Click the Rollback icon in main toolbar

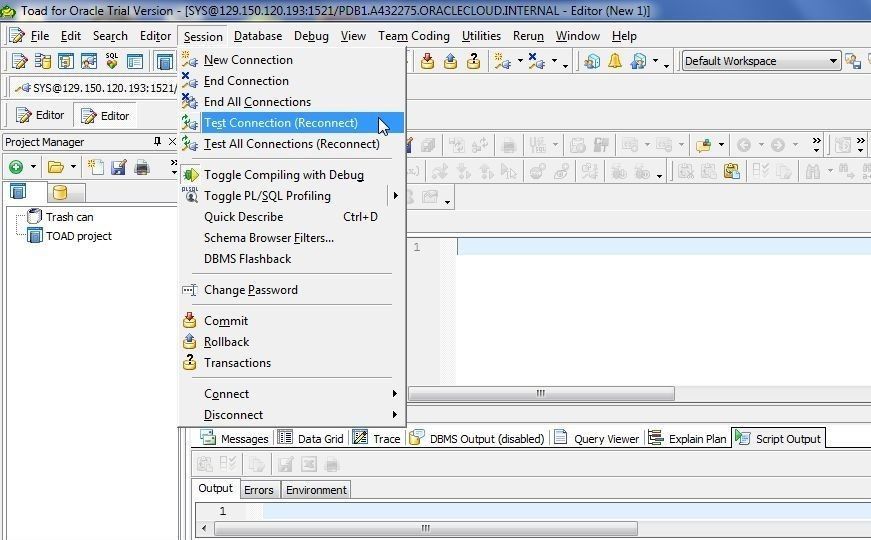pos(450,61)
